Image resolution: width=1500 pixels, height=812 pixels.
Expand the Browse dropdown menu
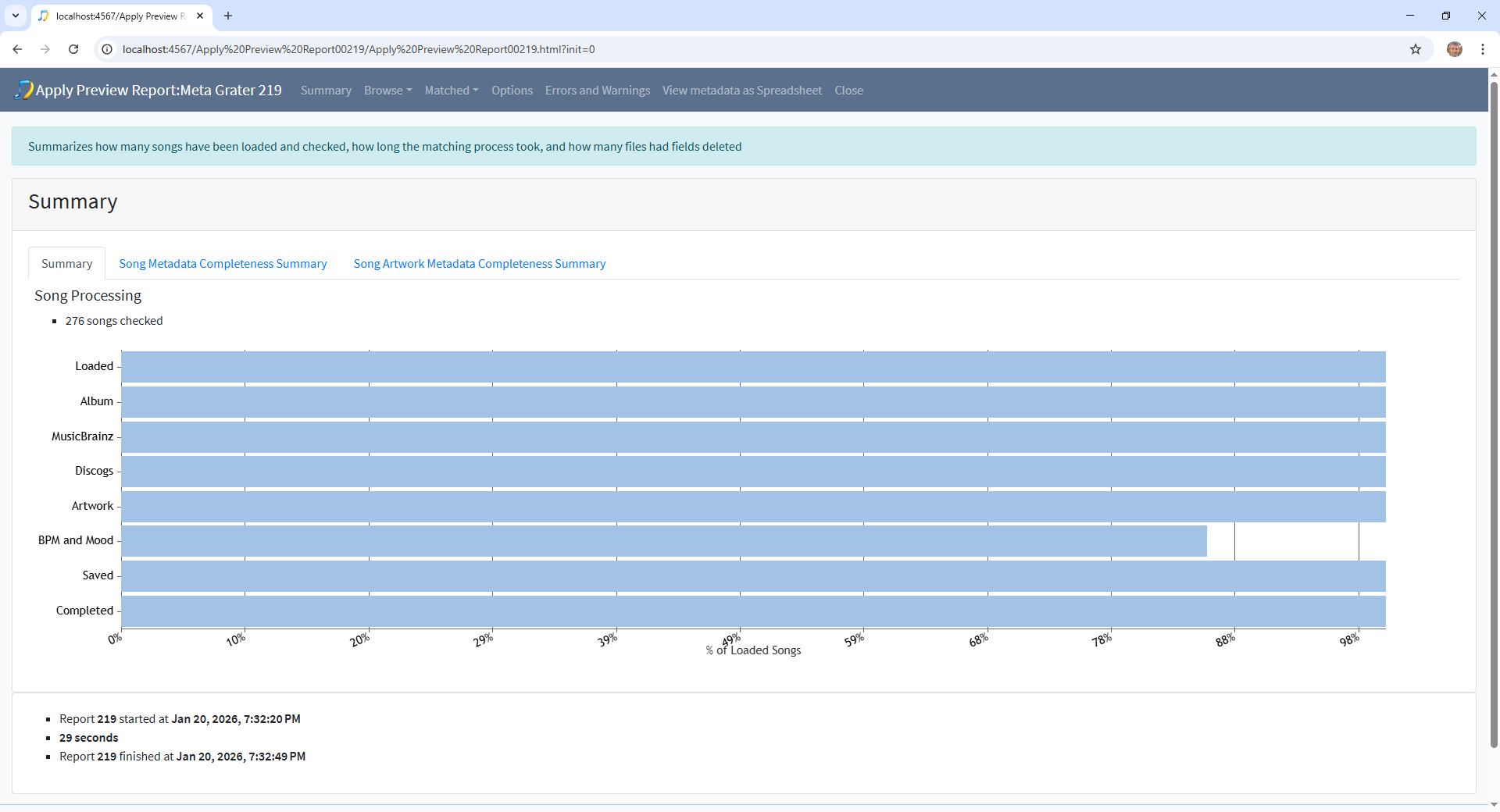(387, 91)
